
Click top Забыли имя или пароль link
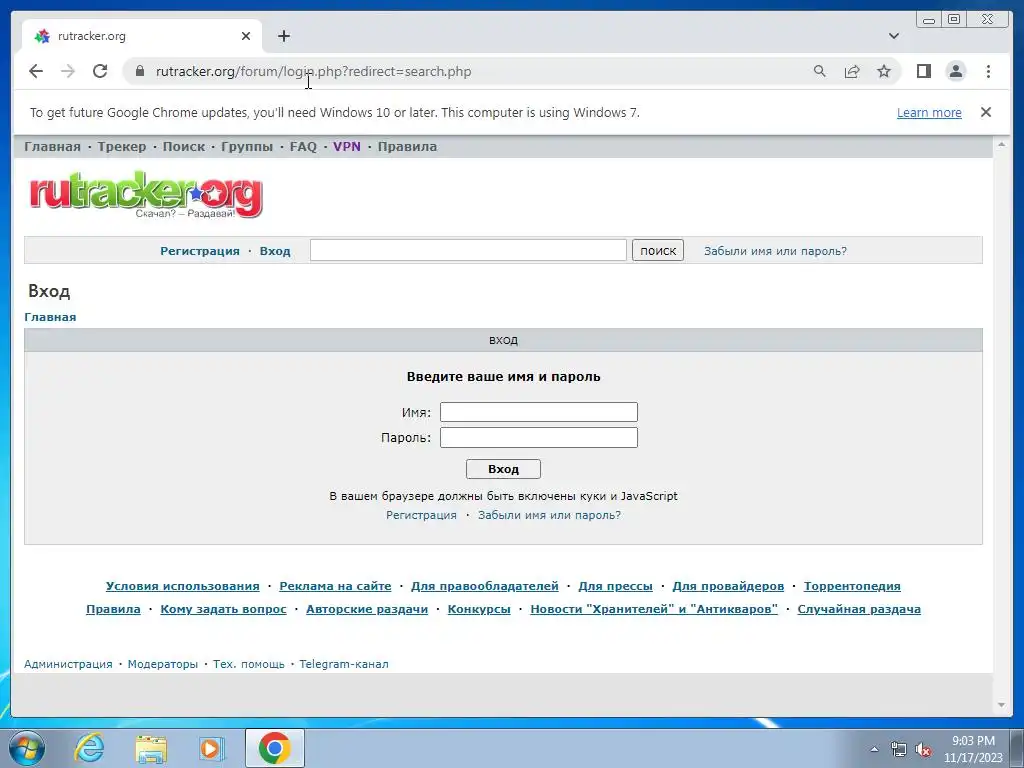click(x=775, y=251)
